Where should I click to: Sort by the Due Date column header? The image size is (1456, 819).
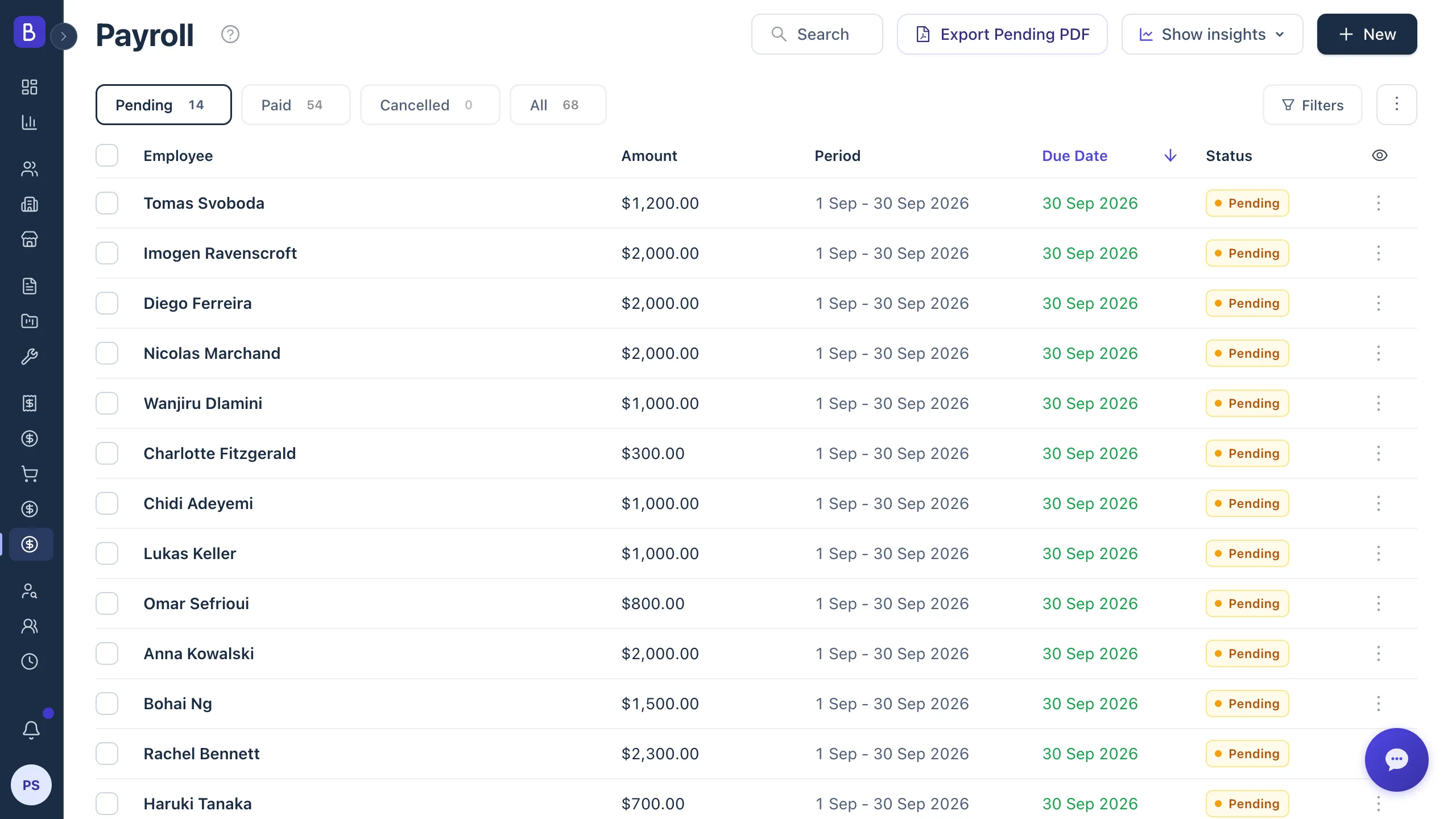[1075, 156]
